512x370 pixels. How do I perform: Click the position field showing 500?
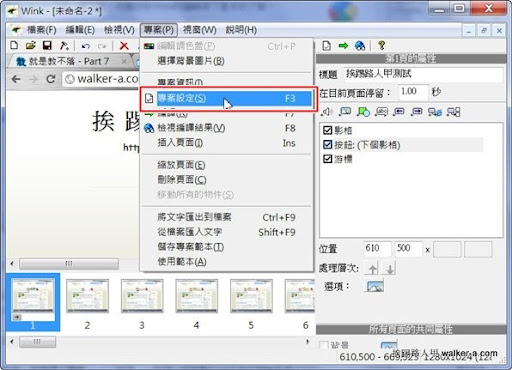click(x=408, y=249)
